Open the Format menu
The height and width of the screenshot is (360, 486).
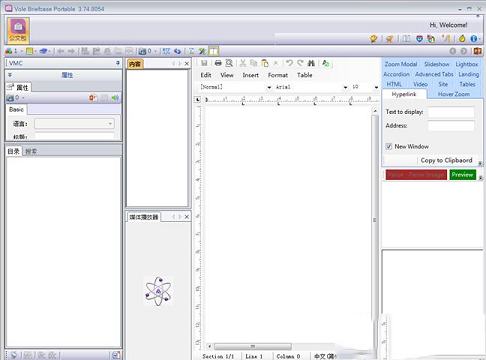pyautogui.click(x=278, y=75)
